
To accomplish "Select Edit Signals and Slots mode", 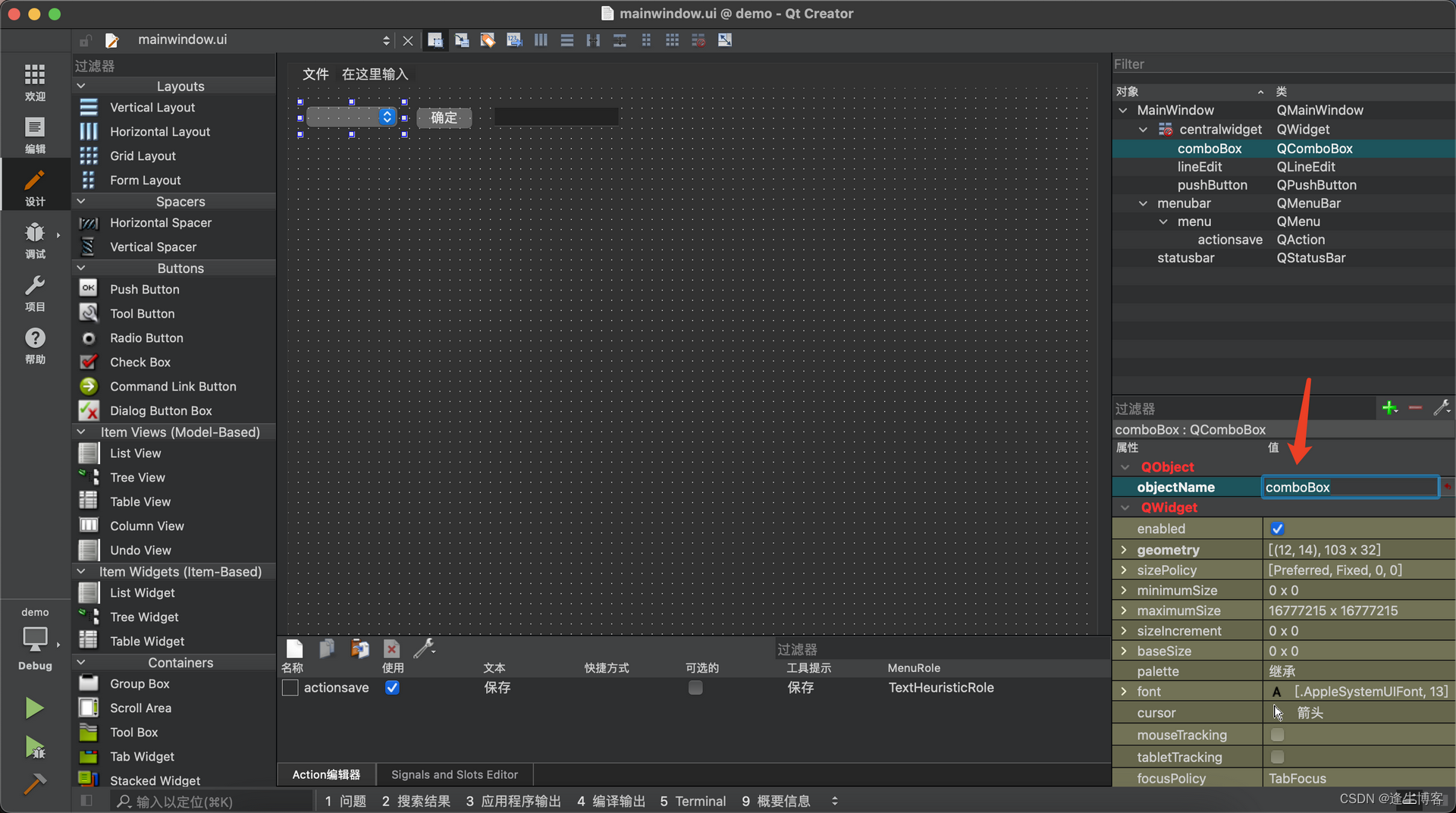I will point(462,39).
